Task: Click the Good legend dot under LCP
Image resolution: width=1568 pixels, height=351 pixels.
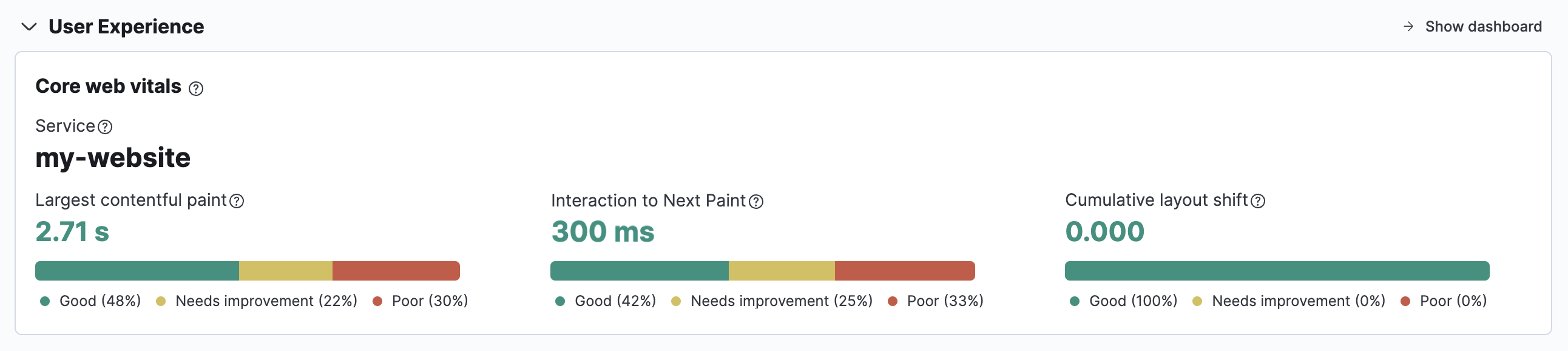Action: [46, 301]
